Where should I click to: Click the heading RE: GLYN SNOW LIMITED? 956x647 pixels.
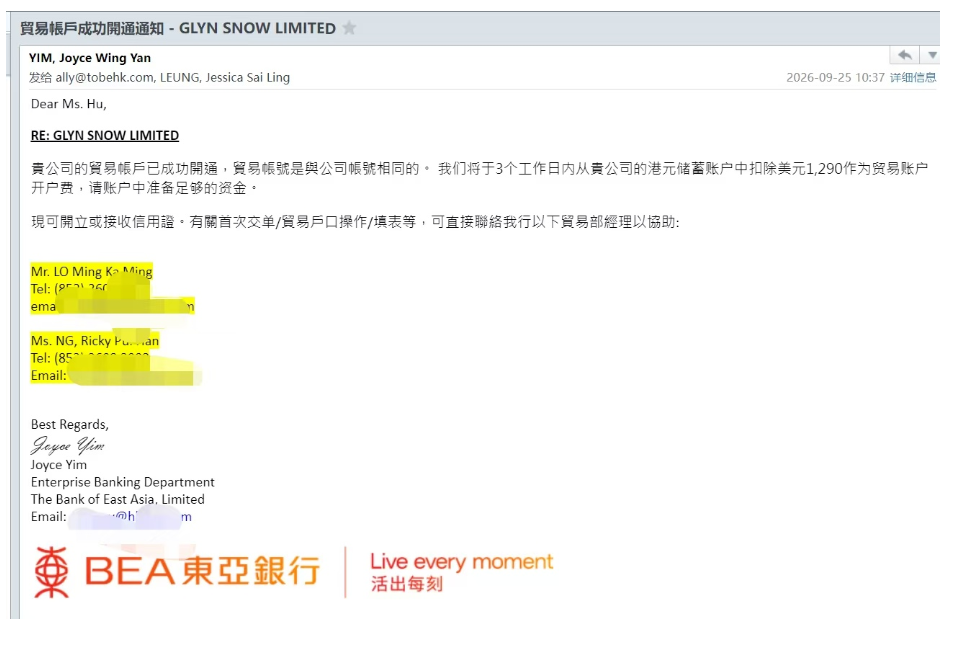(105, 135)
